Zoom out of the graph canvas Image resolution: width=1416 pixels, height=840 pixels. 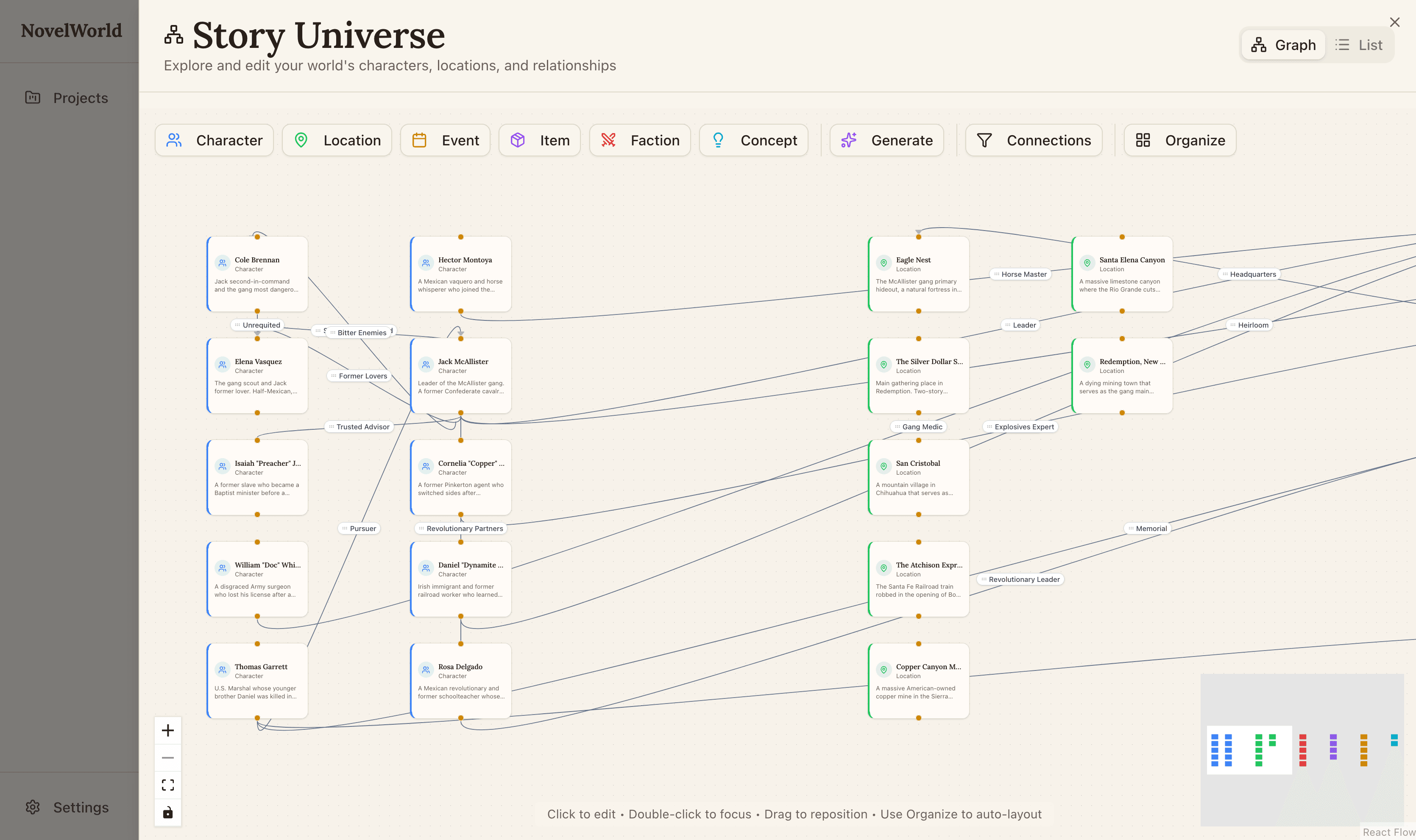(x=167, y=757)
